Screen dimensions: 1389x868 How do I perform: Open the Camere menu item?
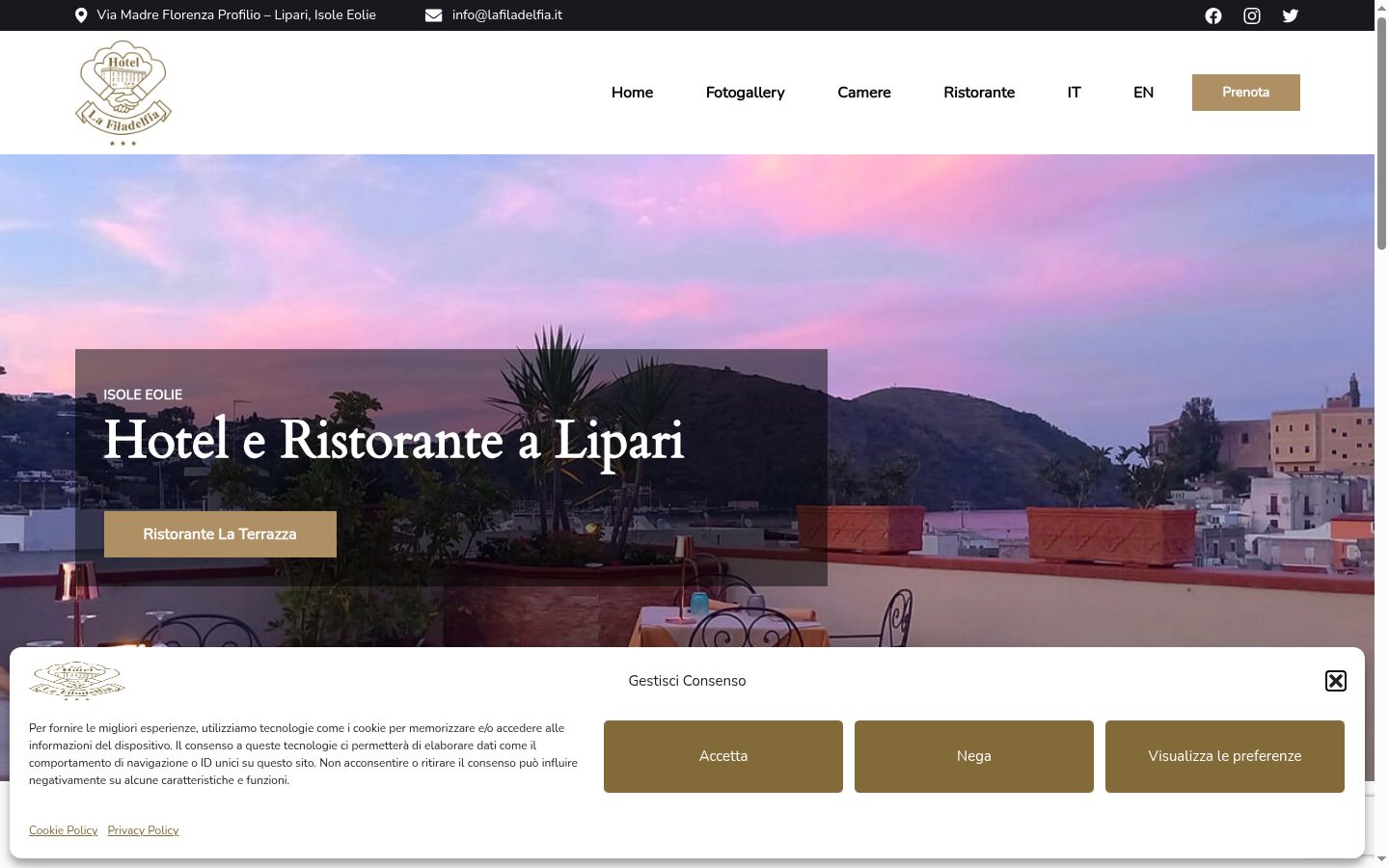[864, 93]
